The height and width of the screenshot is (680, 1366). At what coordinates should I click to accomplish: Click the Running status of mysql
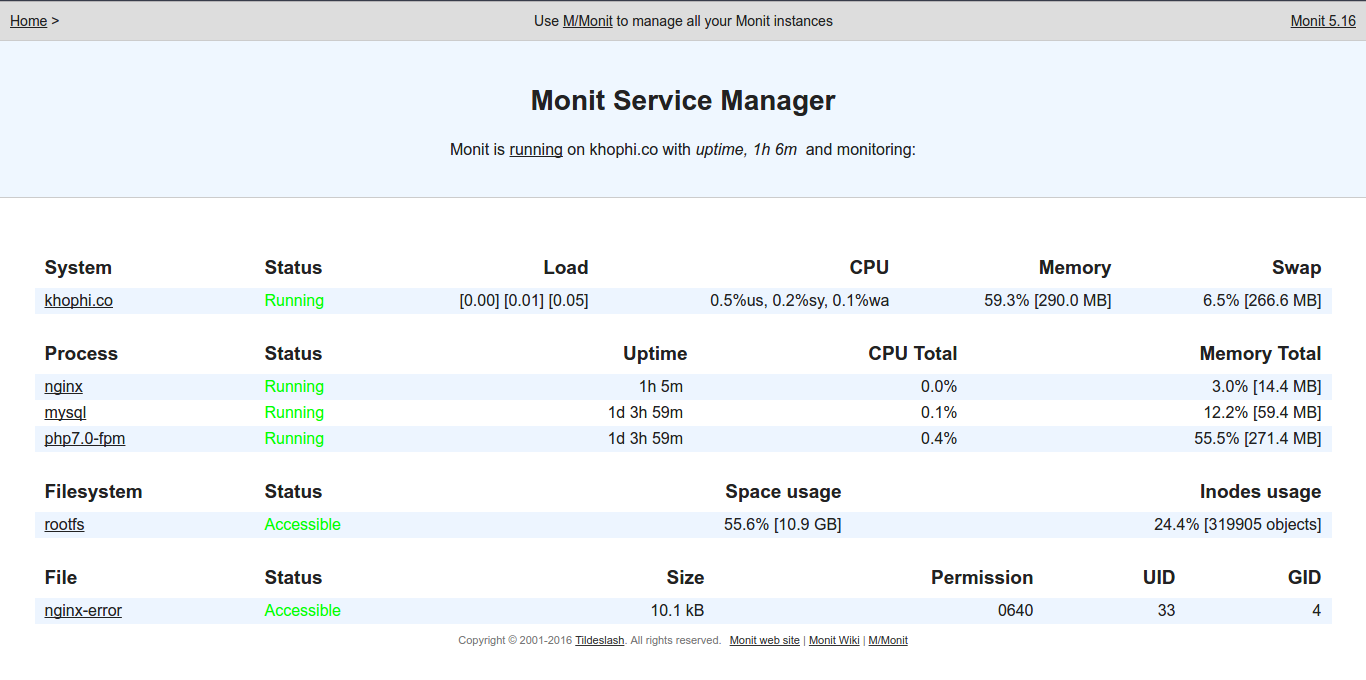294,413
